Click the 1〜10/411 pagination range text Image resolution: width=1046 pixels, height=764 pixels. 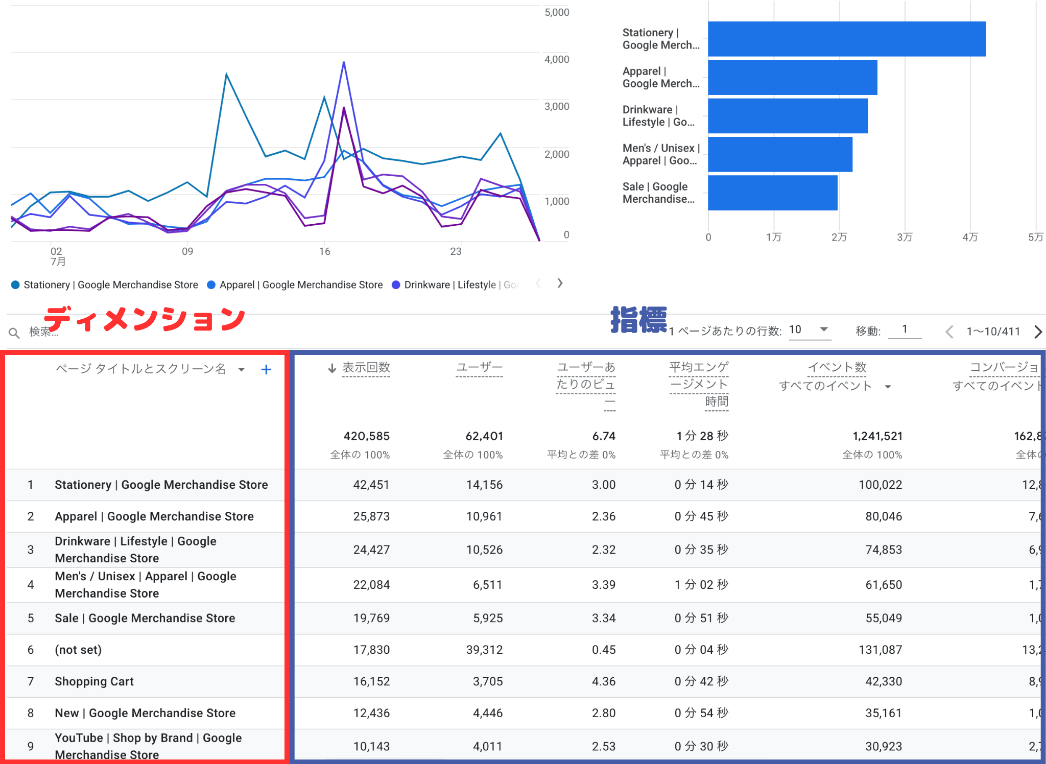[993, 332]
